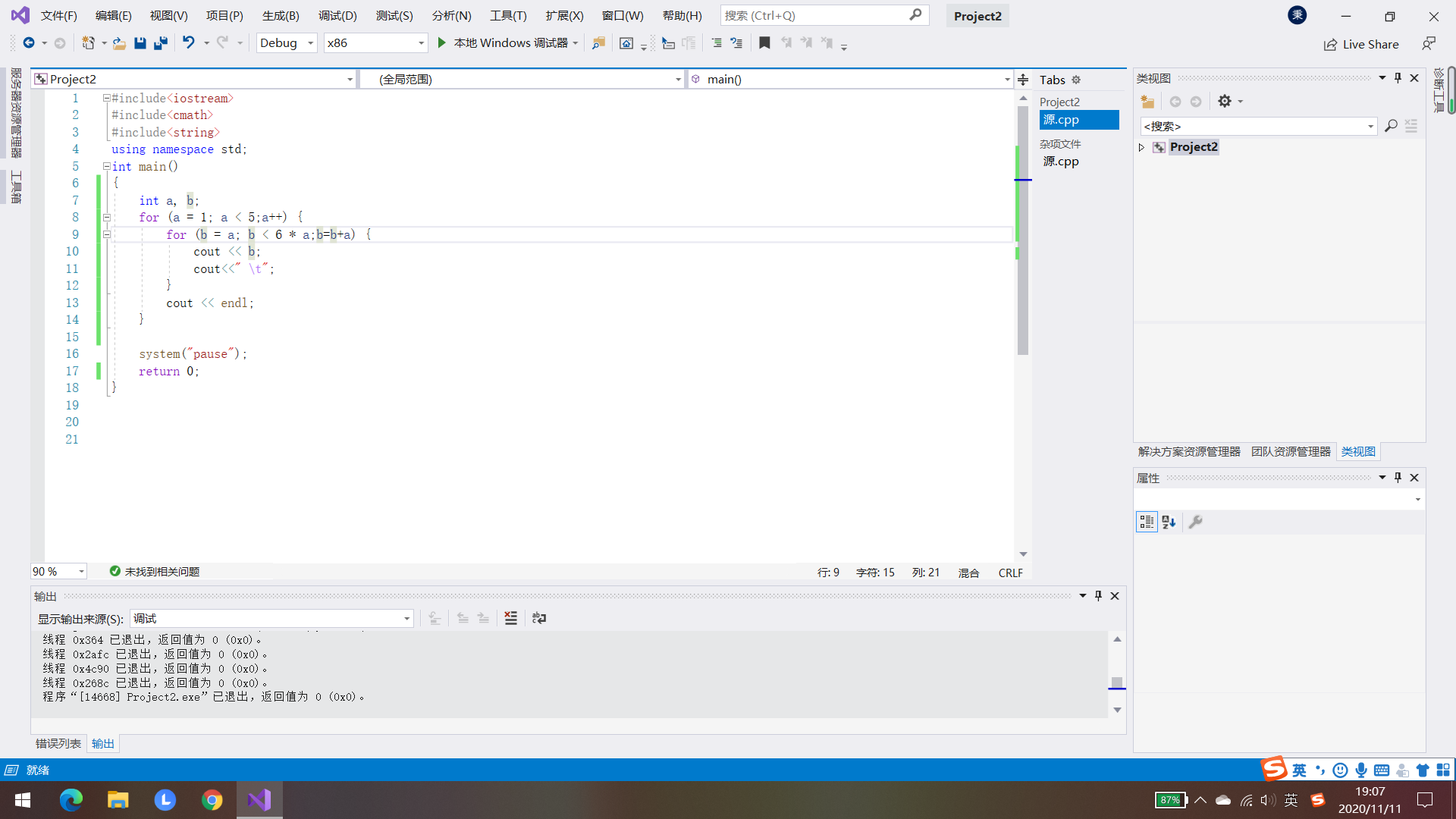
Task: Pin the output (输出) panel
Action: click(1098, 596)
